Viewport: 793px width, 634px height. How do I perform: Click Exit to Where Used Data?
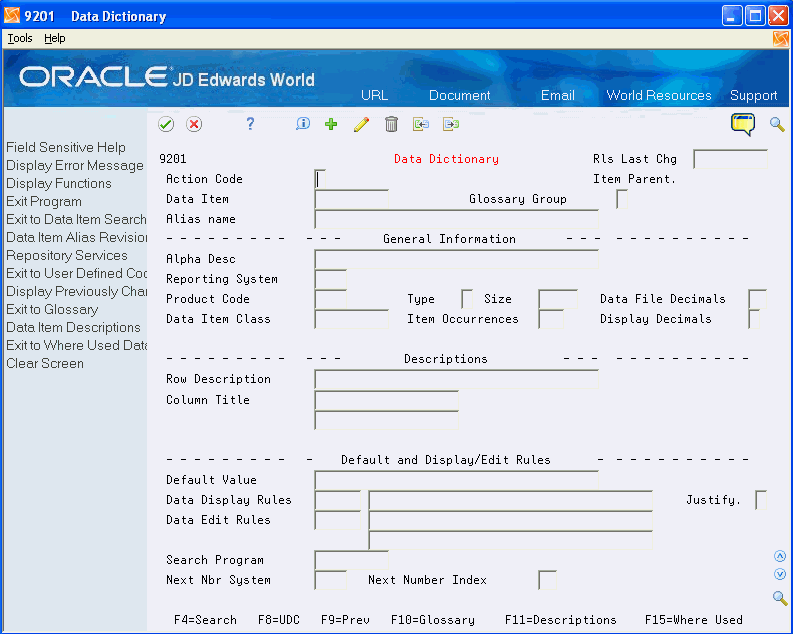76,345
